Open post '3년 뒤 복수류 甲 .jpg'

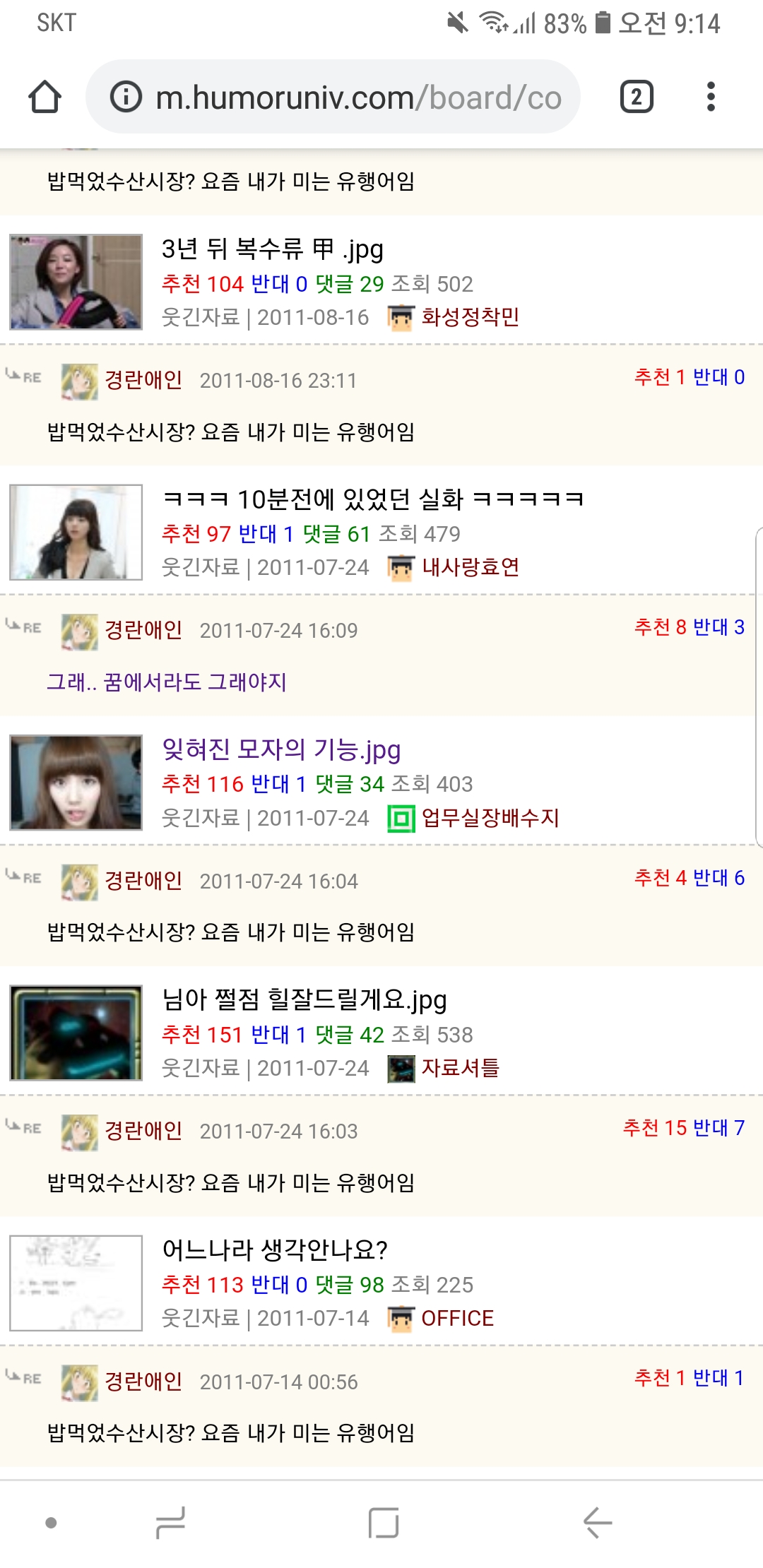point(273,249)
